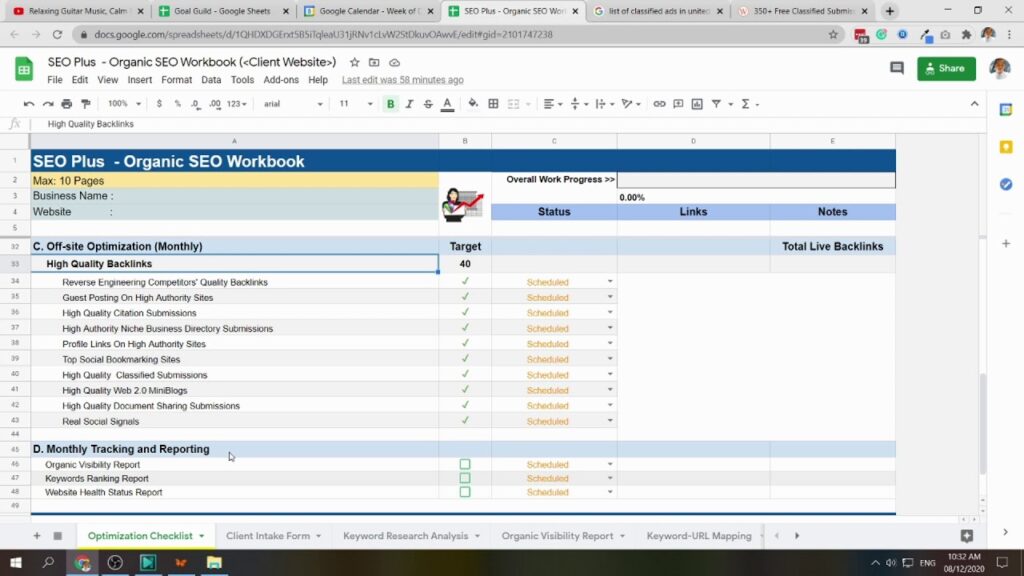This screenshot has width=1024, height=576.
Task: Open status dropdown for Web 2.0 MiniBlogs
Action: tap(610, 390)
